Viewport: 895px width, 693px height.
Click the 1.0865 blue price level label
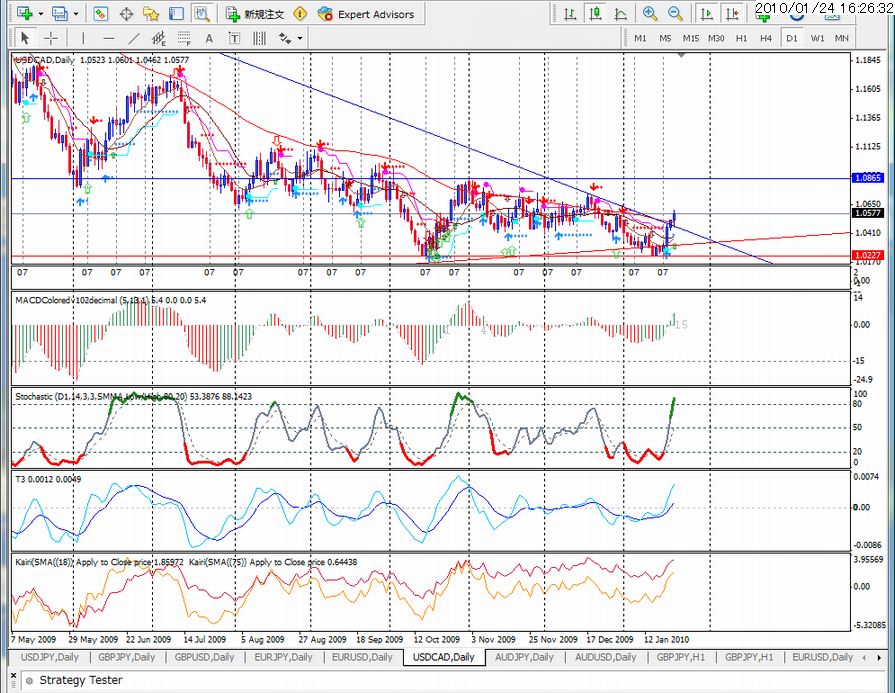(868, 178)
